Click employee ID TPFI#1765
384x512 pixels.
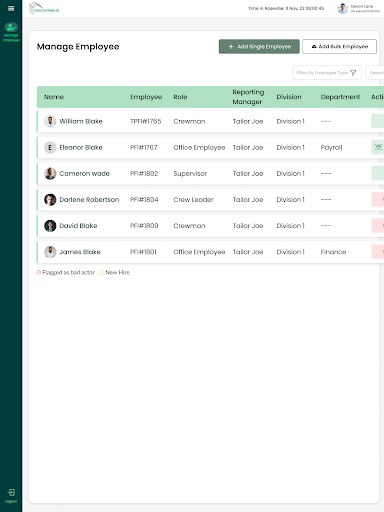click(x=146, y=121)
